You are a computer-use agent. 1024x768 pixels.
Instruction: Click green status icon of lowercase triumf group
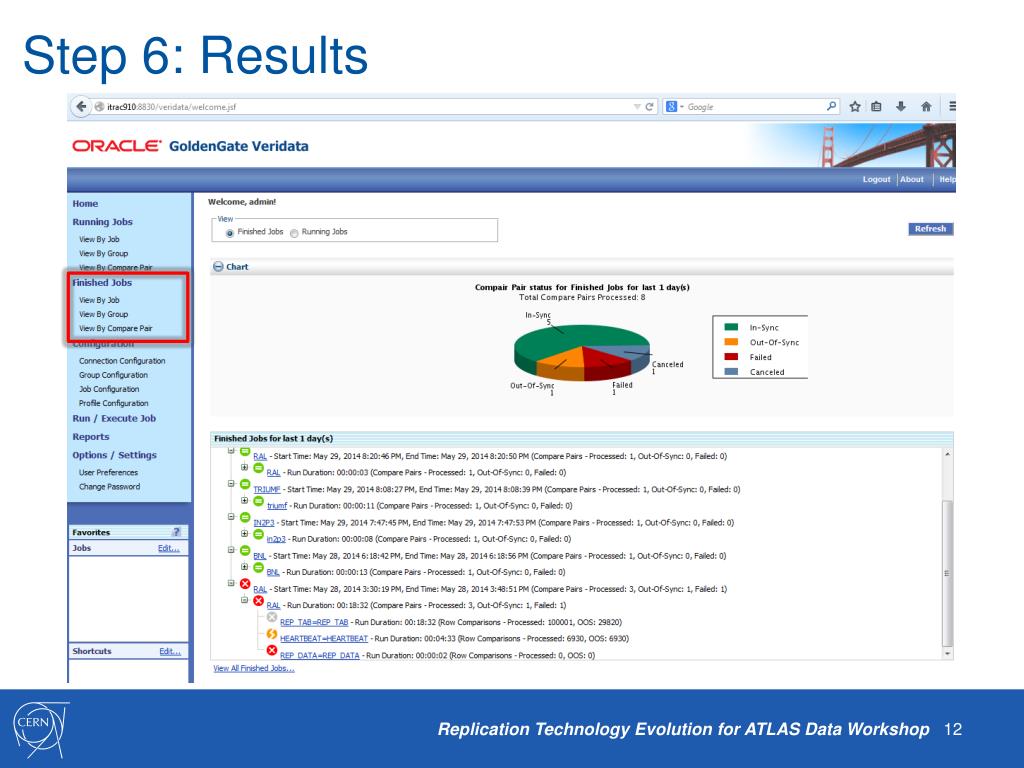[259, 501]
